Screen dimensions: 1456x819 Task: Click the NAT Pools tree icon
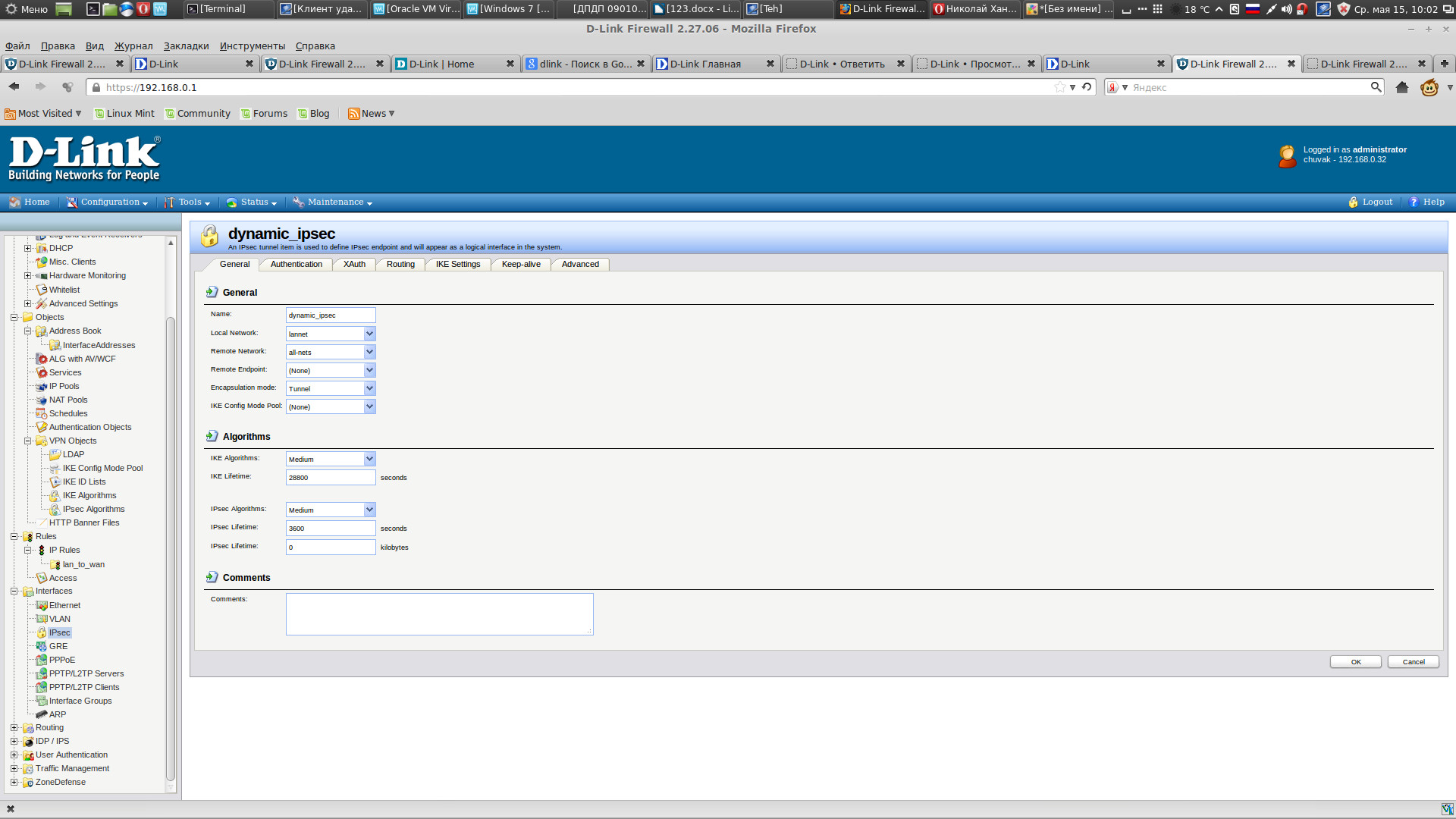(42, 400)
